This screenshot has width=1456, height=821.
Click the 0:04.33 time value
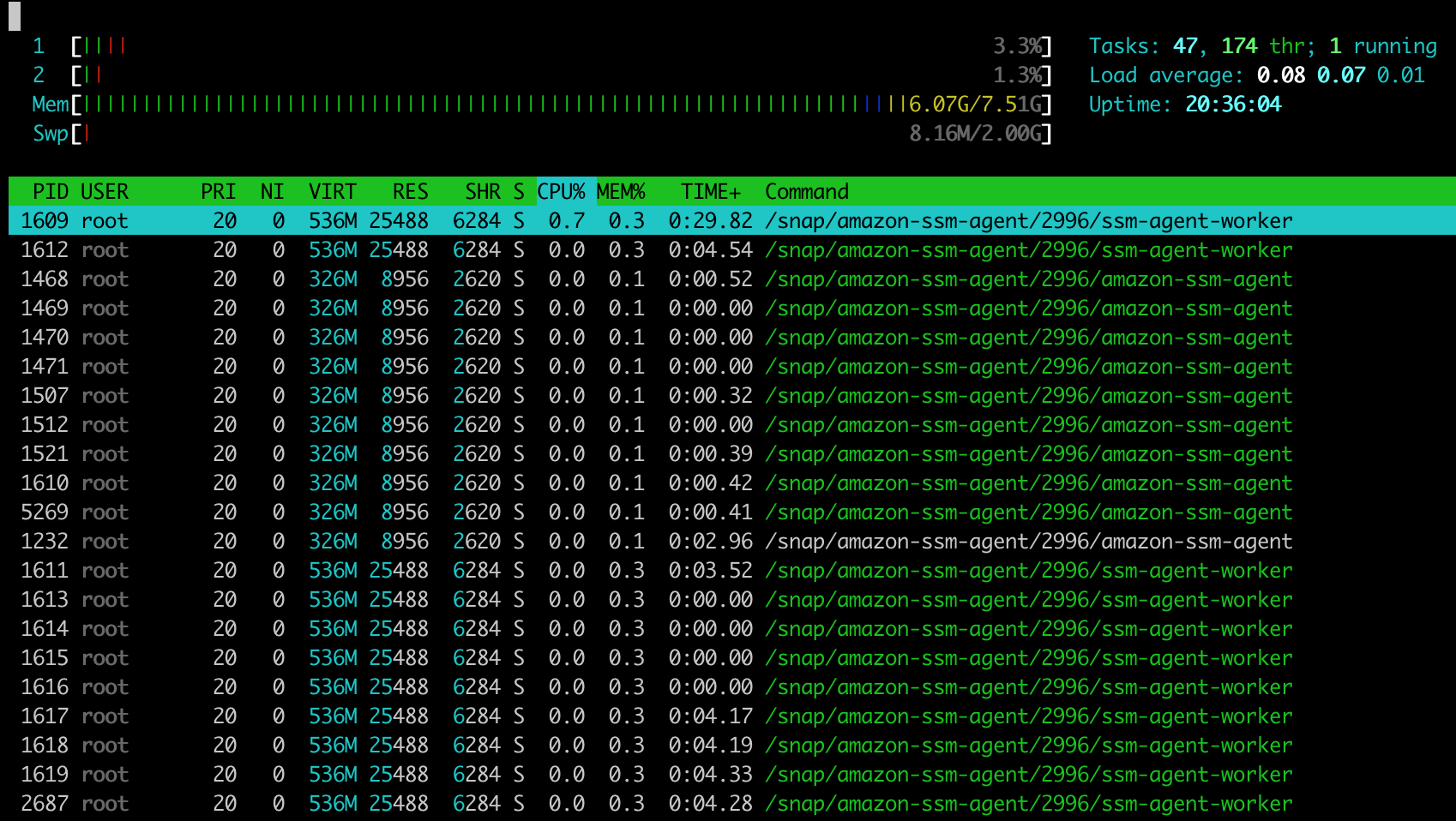711,774
